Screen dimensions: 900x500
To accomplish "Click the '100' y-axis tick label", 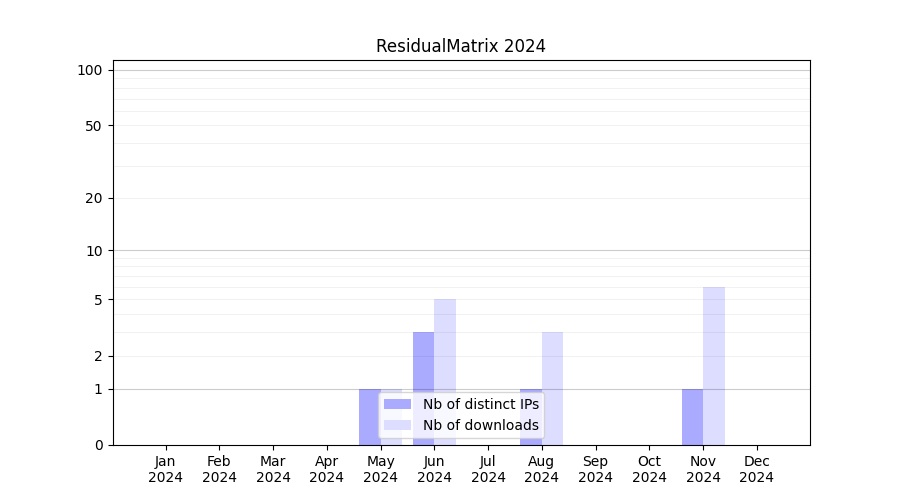I will [x=90, y=70].
